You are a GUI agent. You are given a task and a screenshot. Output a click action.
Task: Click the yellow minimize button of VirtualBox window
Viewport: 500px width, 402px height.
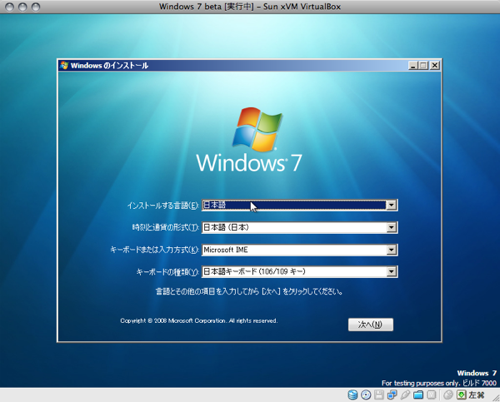[22, 7]
